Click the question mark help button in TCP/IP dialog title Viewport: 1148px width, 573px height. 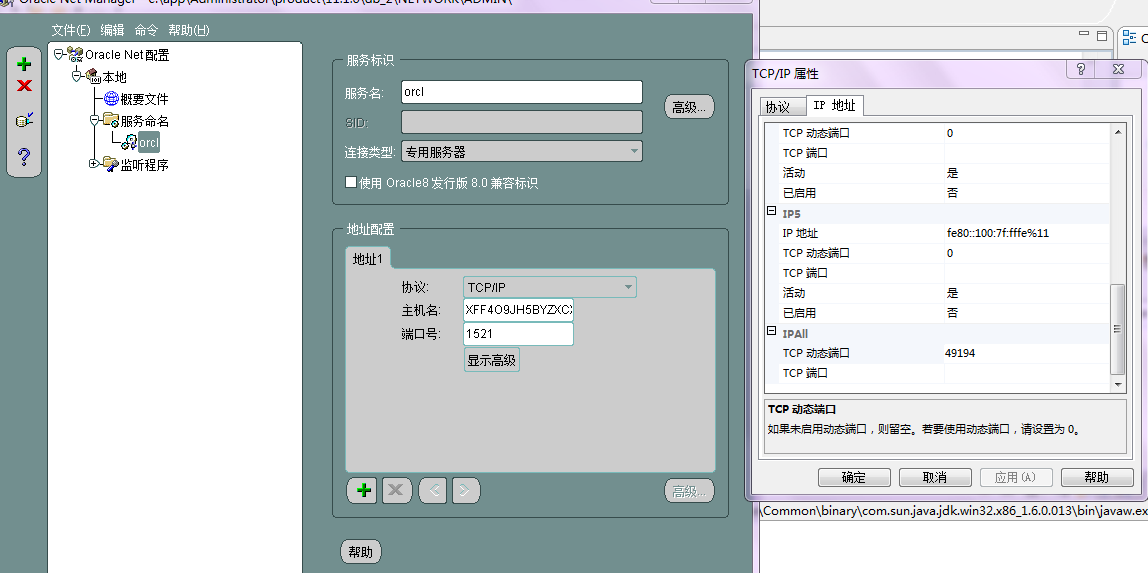[x=1081, y=69]
